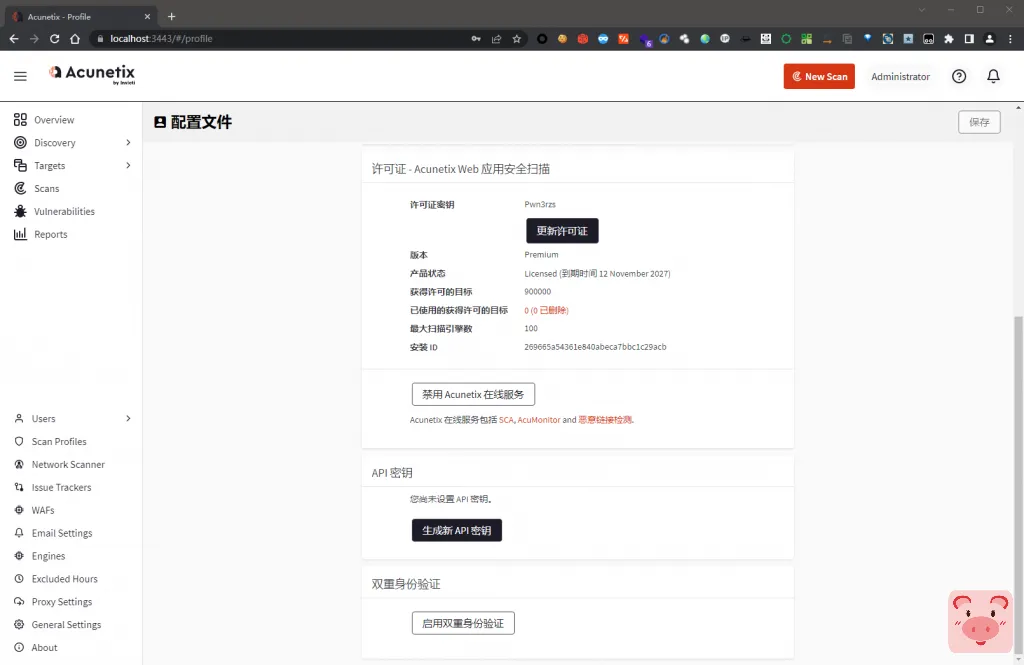Click the page vertical scrollbar

(x=1018, y=483)
